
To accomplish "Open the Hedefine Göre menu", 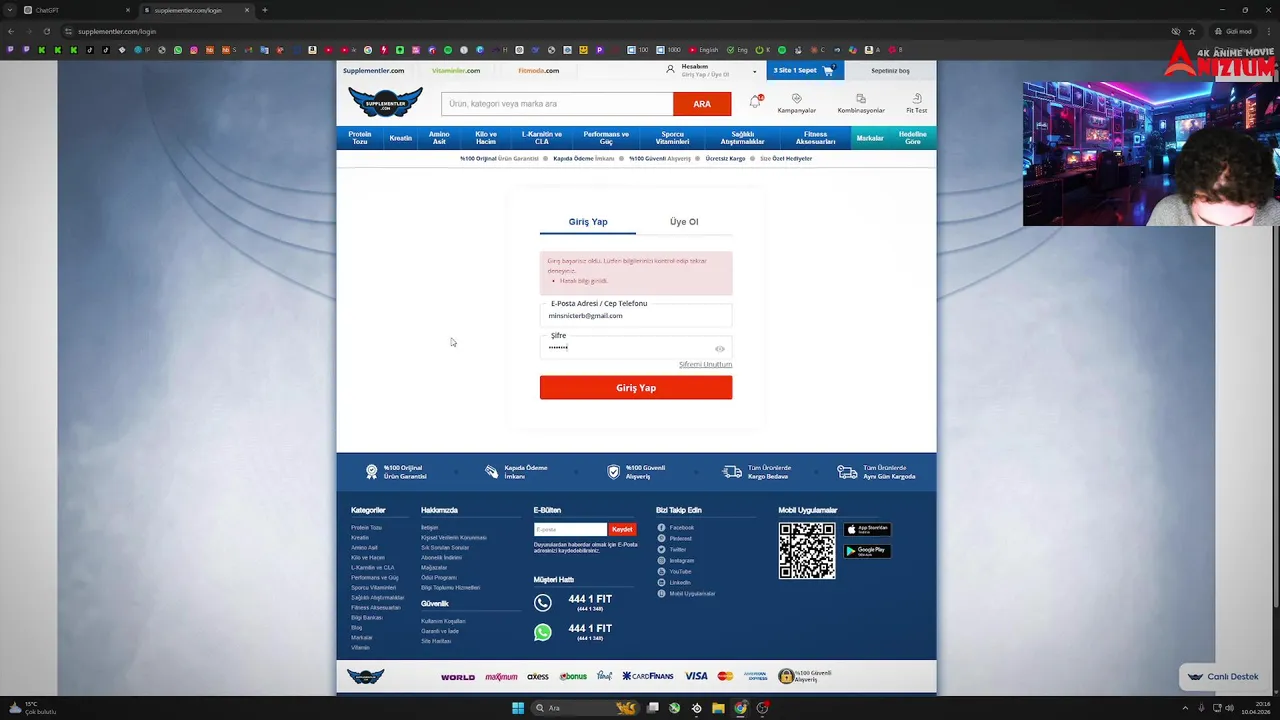I will pos(912,138).
